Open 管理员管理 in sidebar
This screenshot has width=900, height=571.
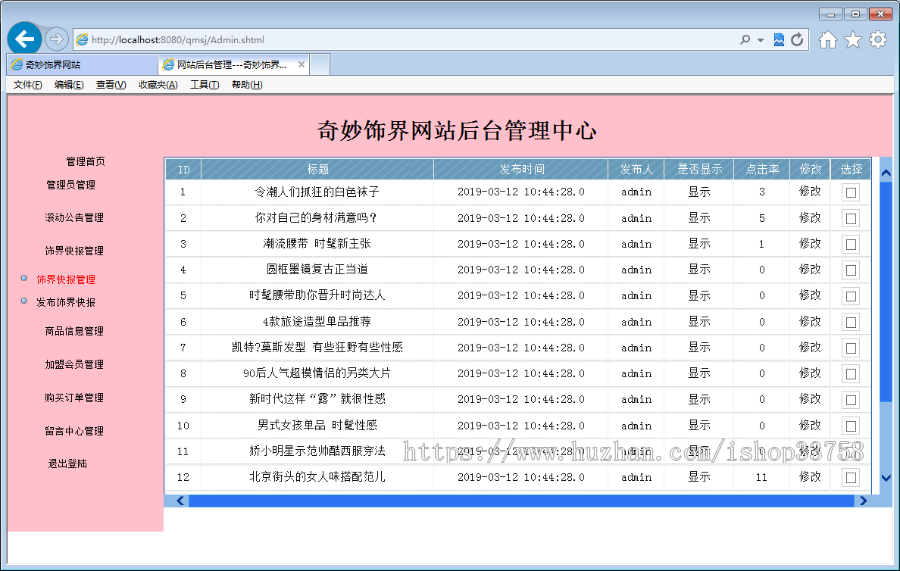click(71, 185)
